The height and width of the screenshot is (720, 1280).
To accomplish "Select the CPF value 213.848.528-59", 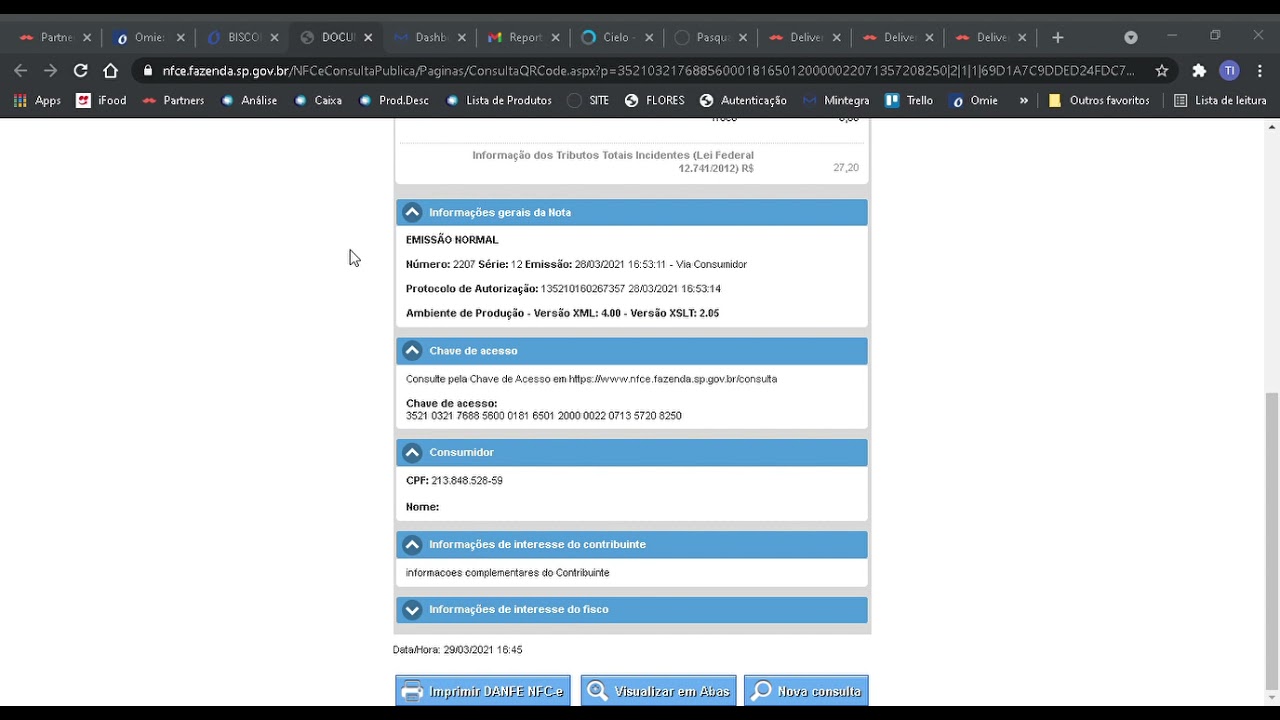I will [x=467, y=481].
